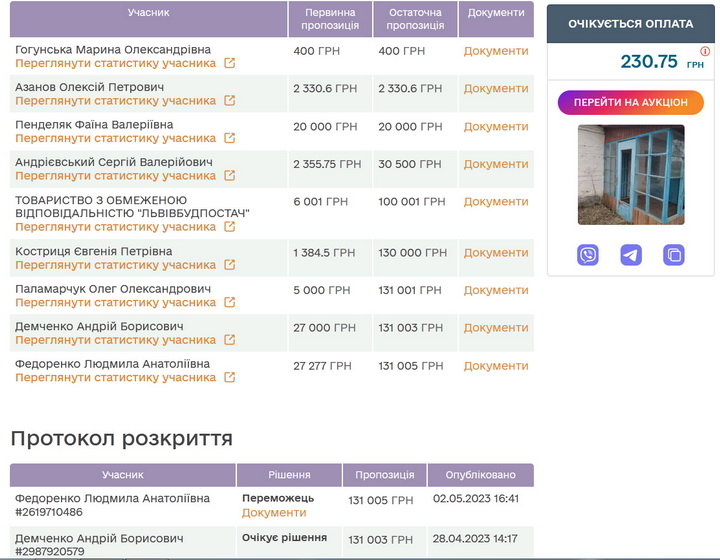Click external link icon for Пенделяк Фаїна
Screen dimensions: 720x560
point(230,139)
